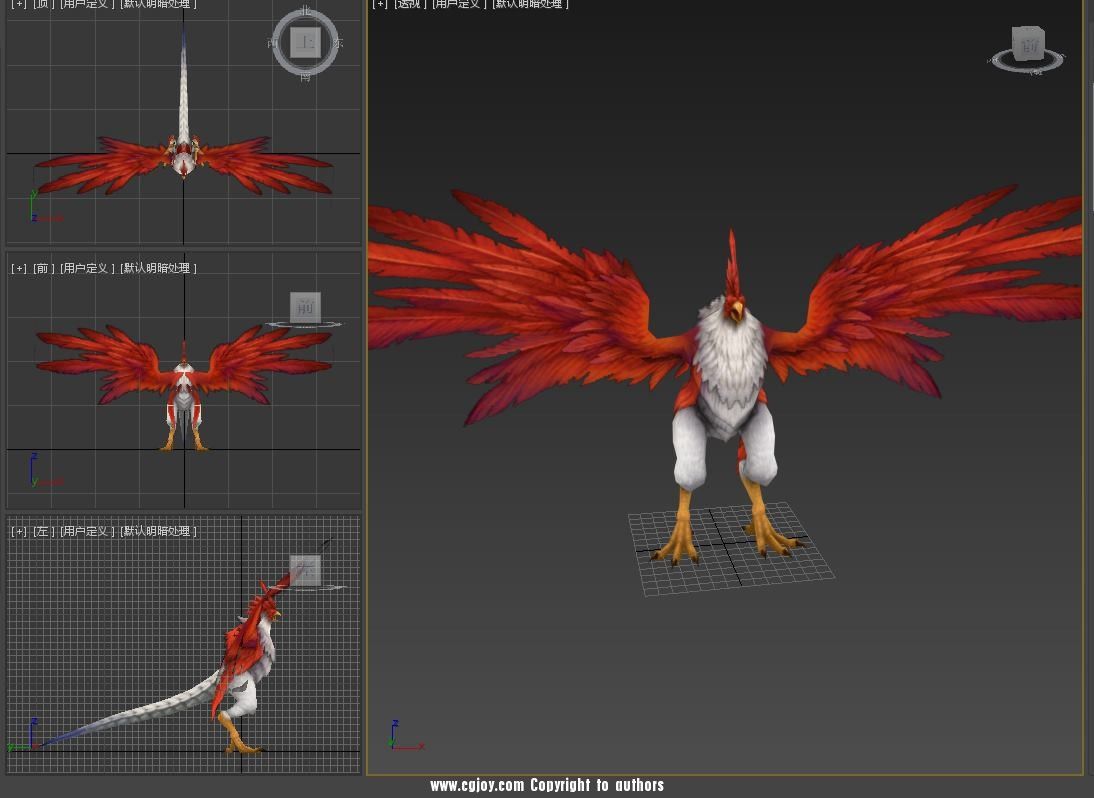This screenshot has width=1094, height=798.
Task: Open the [左] left view label menu
Action: pos(43,531)
